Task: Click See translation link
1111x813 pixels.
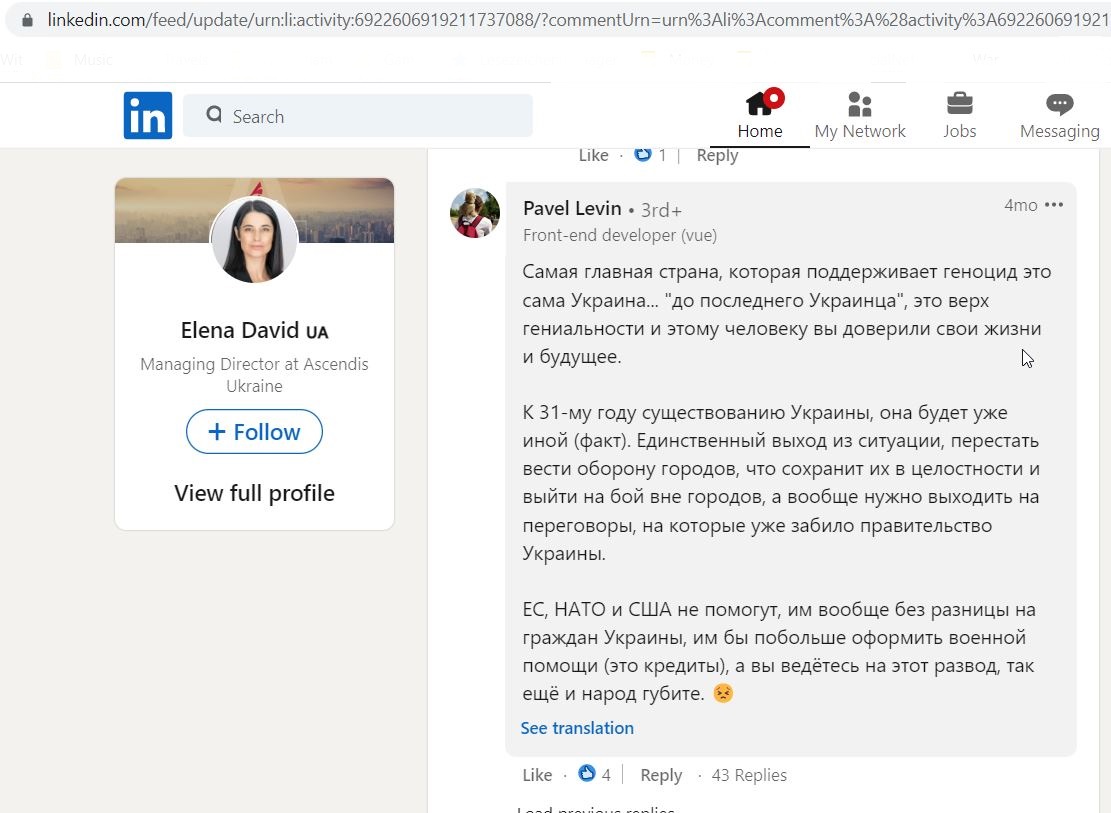Action: coord(577,728)
